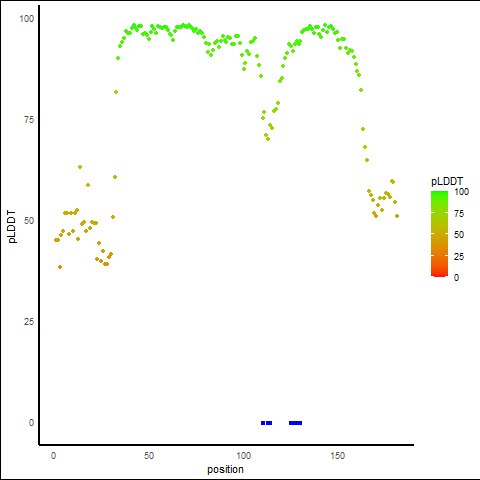Select the last data point at the far right
Screen dimensions: 480x480
(397, 216)
